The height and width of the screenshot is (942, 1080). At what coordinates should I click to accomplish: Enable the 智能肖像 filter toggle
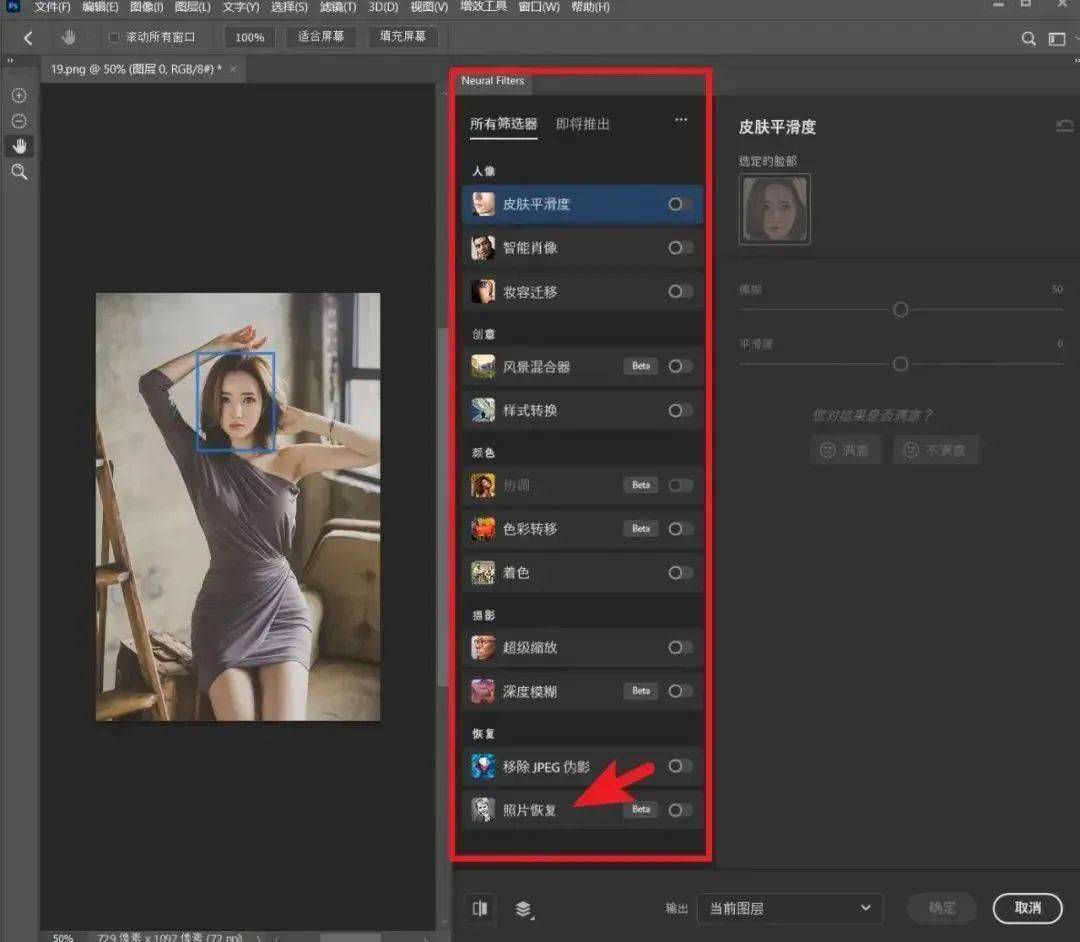pyautogui.click(x=681, y=248)
